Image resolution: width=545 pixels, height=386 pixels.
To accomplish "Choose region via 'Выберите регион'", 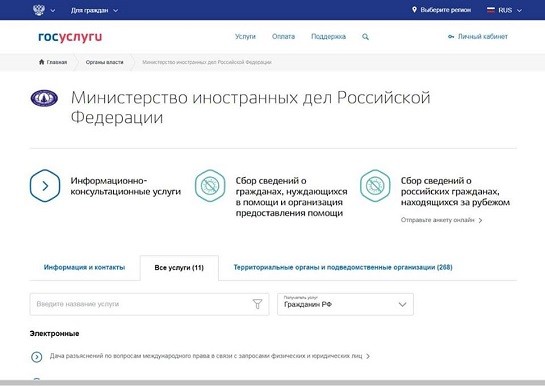I will 446,10.
